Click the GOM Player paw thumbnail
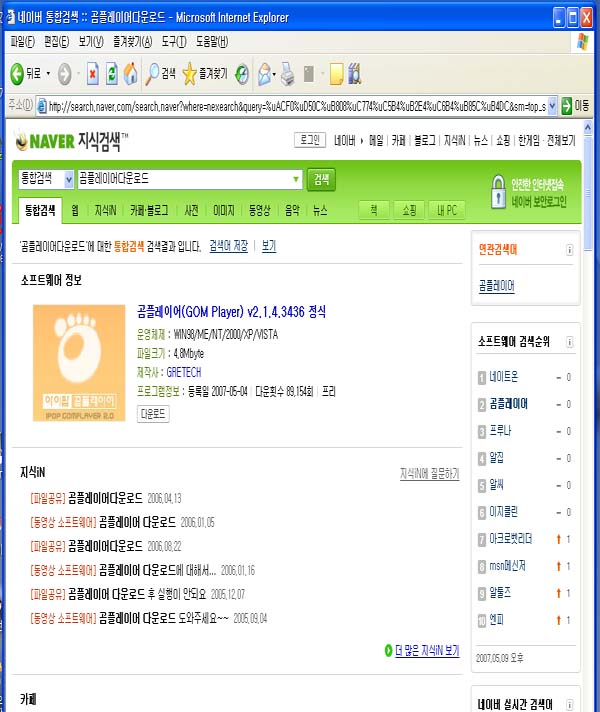600x712 pixels. point(79,363)
